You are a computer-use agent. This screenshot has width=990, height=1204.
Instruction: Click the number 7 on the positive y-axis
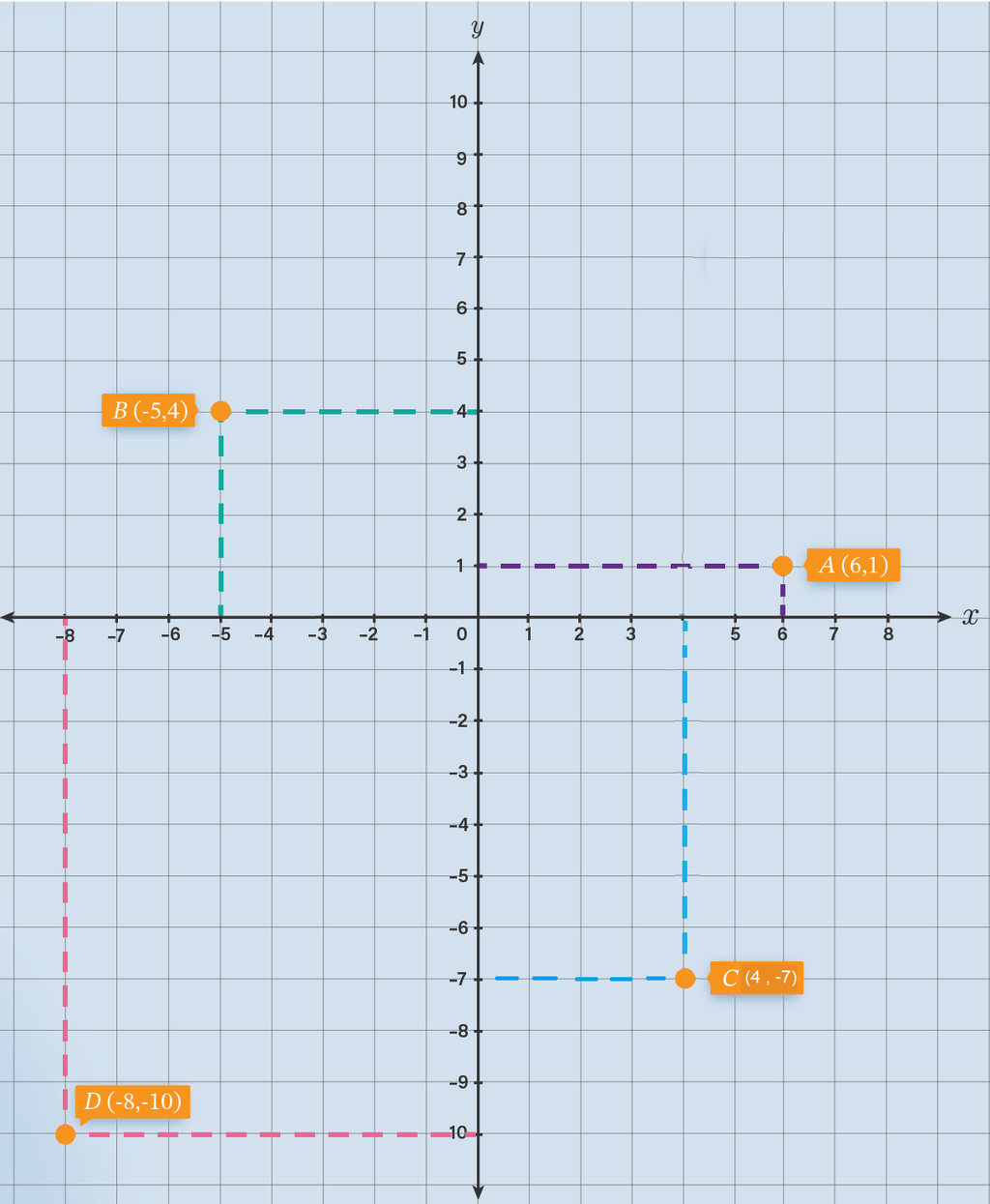point(461,258)
